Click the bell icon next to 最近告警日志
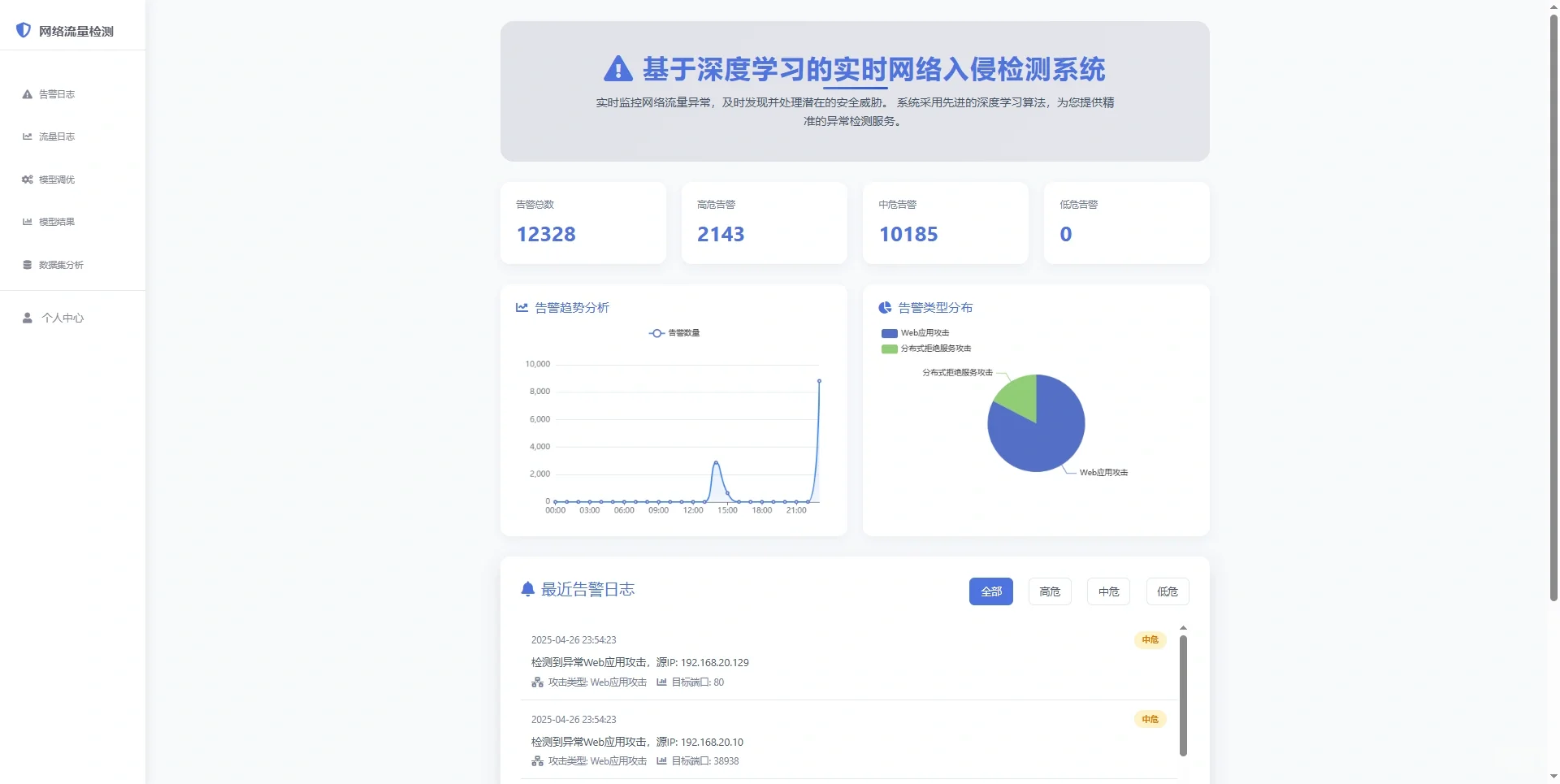Viewport: 1560px width, 784px height. coord(527,590)
